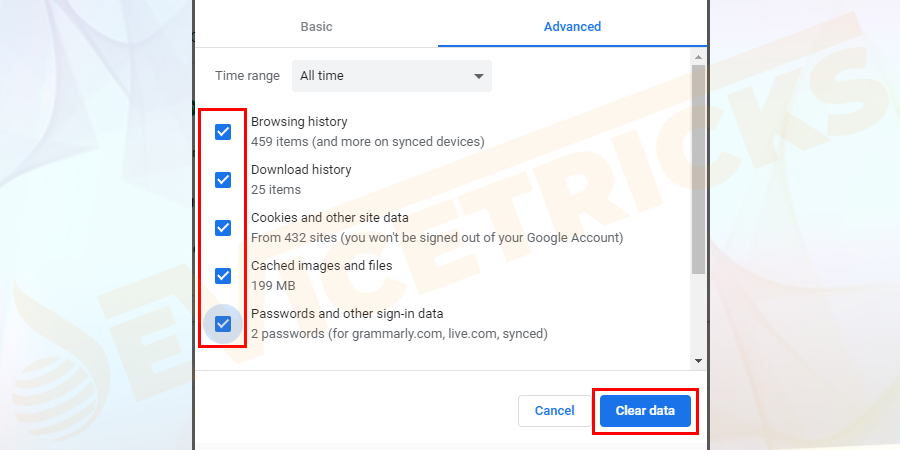The height and width of the screenshot is (450, 900).
Task: Disable the Cached images and files checkbox
Action: (223, 276)
